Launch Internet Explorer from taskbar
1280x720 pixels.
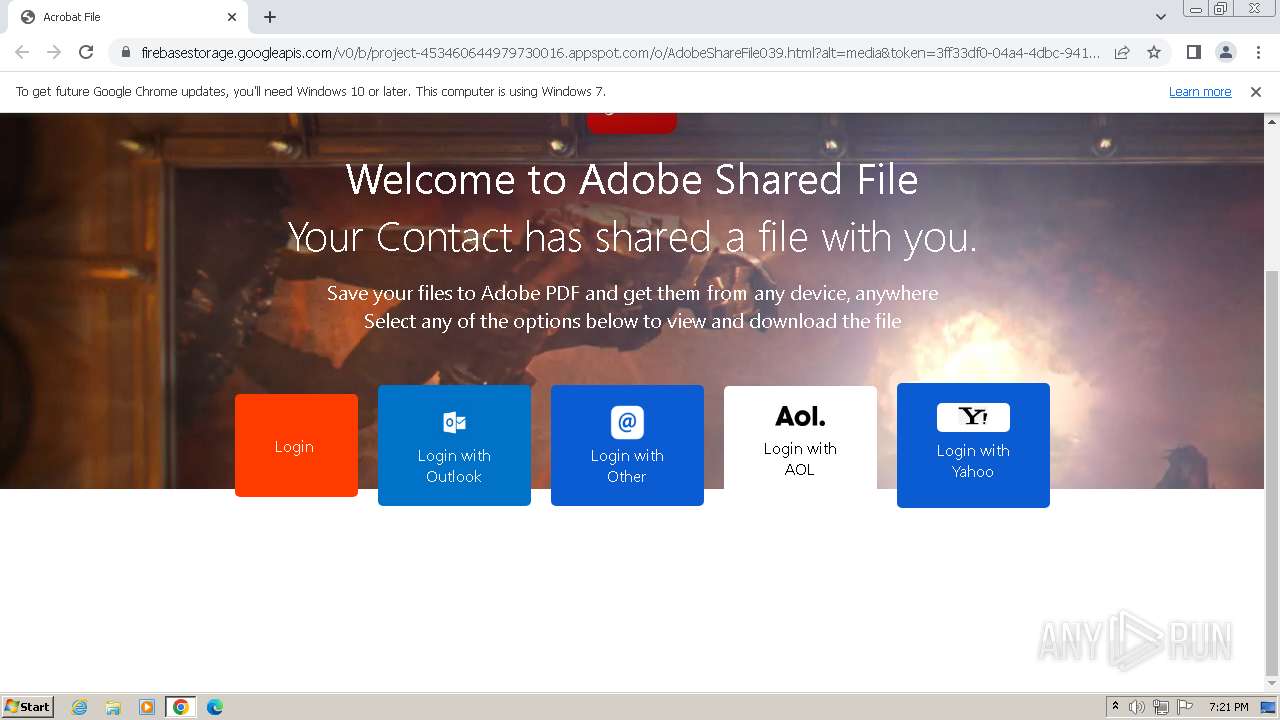click(80, 707)
